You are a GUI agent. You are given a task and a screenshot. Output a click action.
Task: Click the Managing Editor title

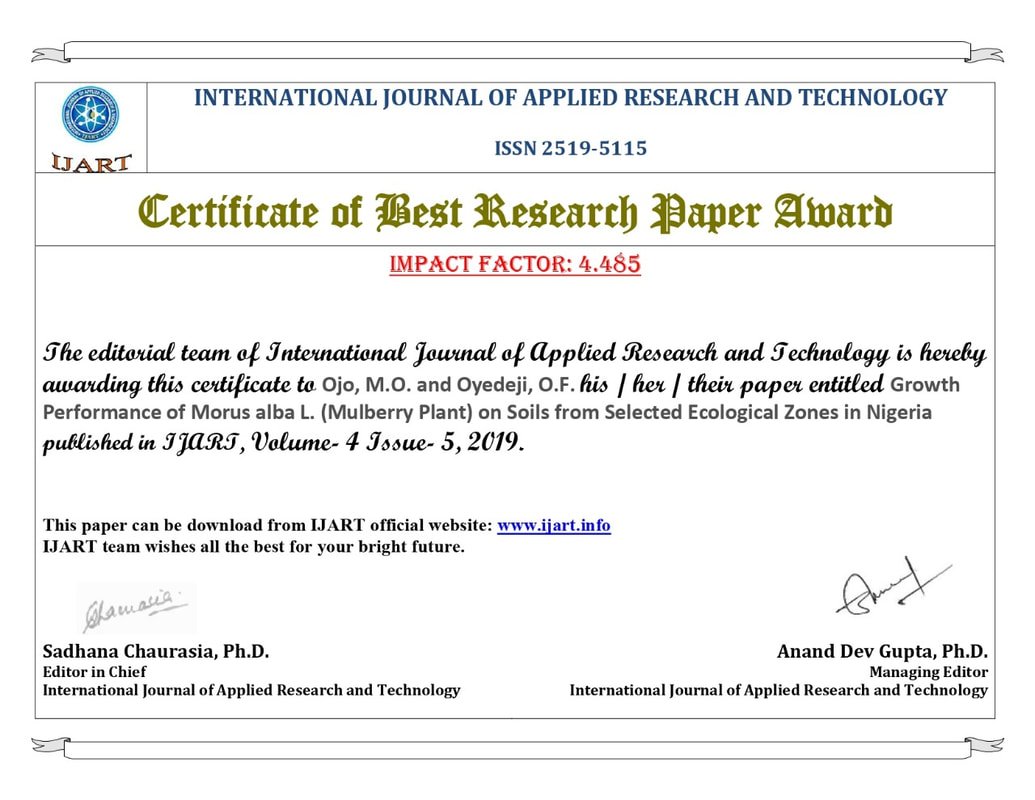[x=929, y=672]
